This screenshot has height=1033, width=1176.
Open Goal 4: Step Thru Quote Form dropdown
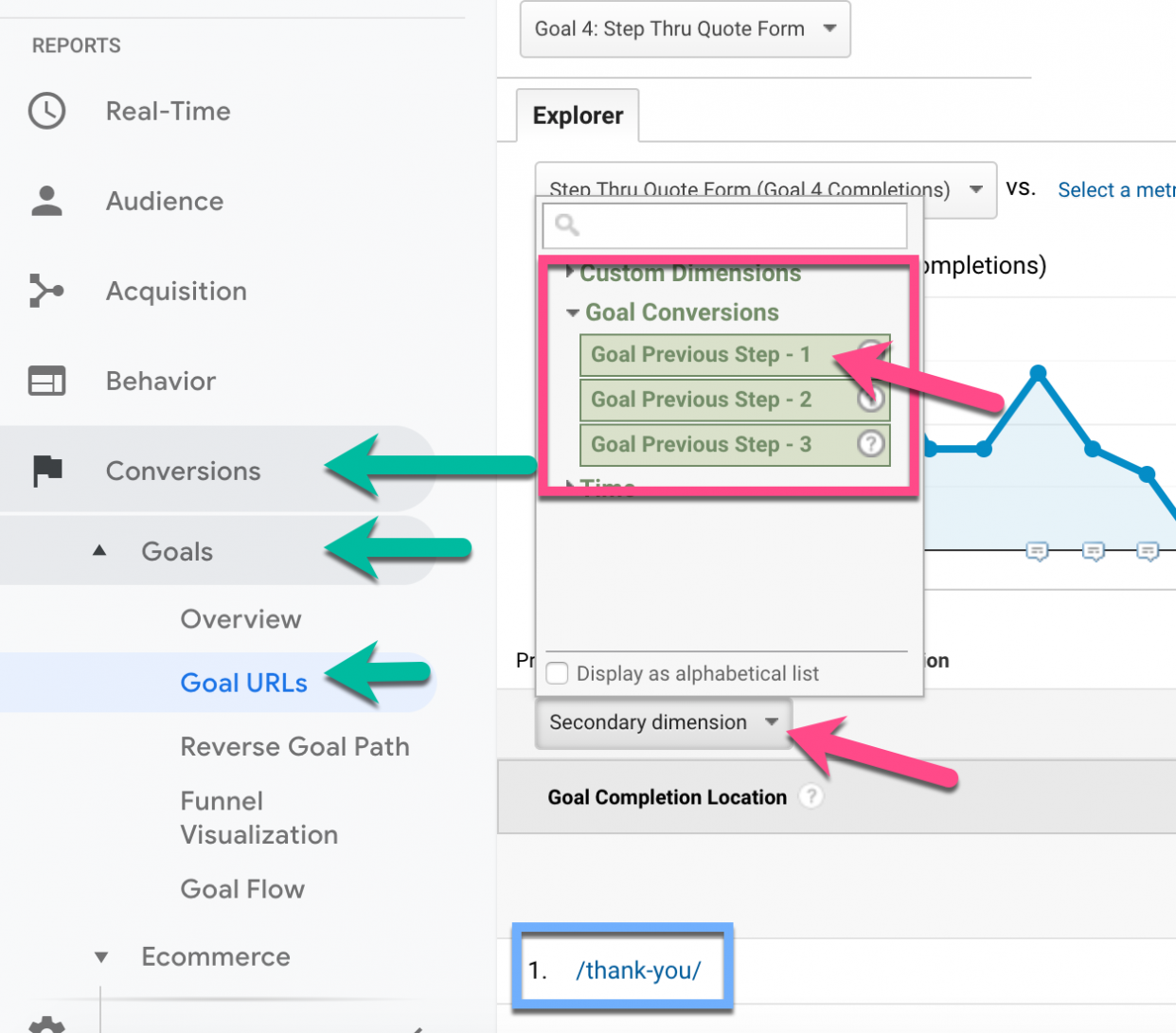685,29
